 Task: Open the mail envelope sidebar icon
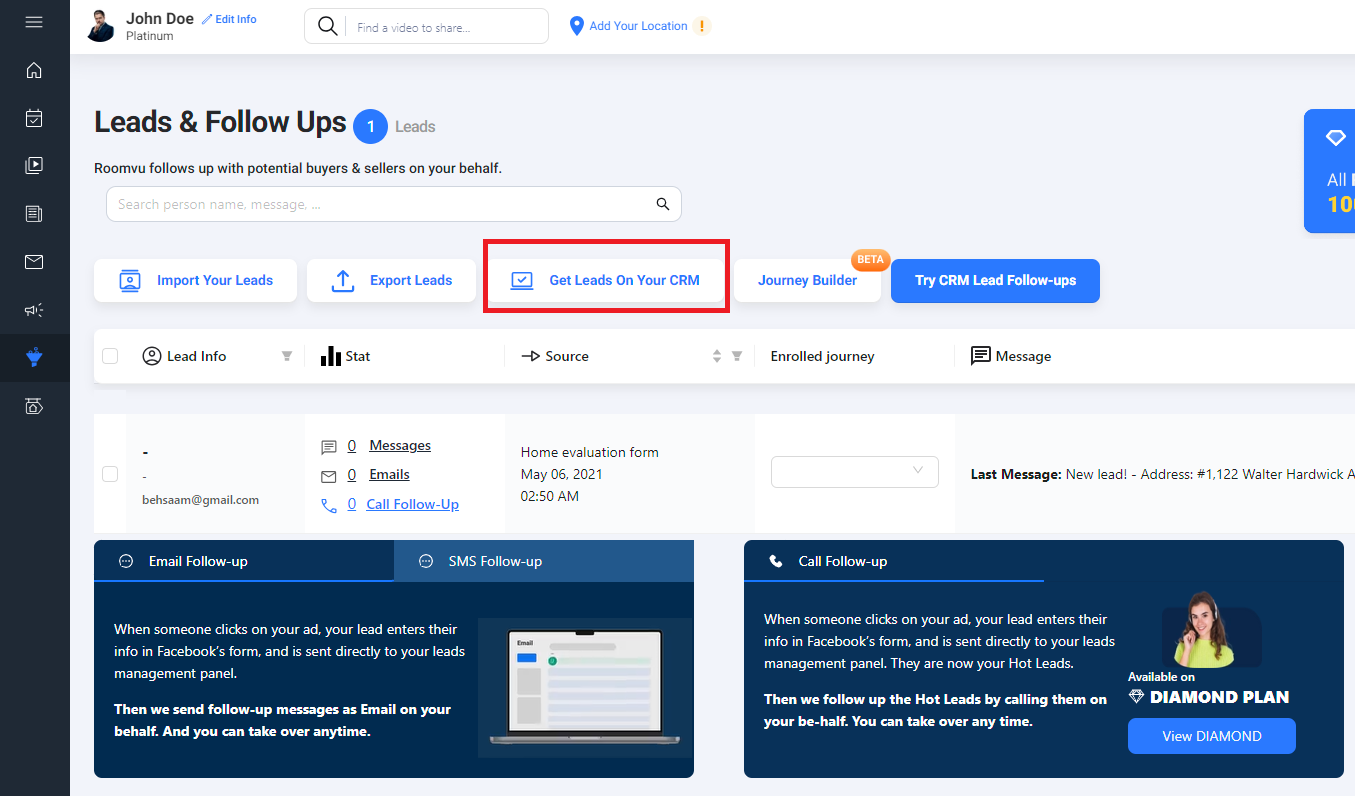tap(34, 262)
